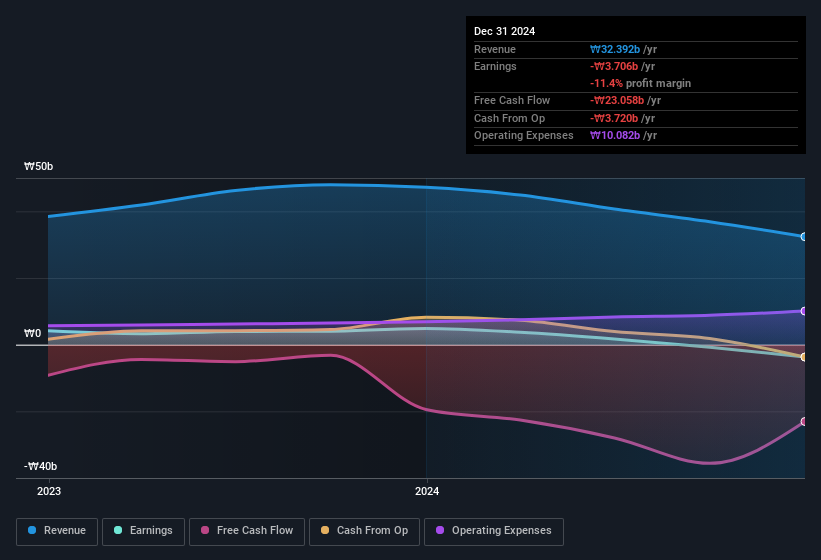Click the ₩10.082b operating expenses value
Image resolution: width=821 pixels, height=560 pixels.
coord(615,135)
